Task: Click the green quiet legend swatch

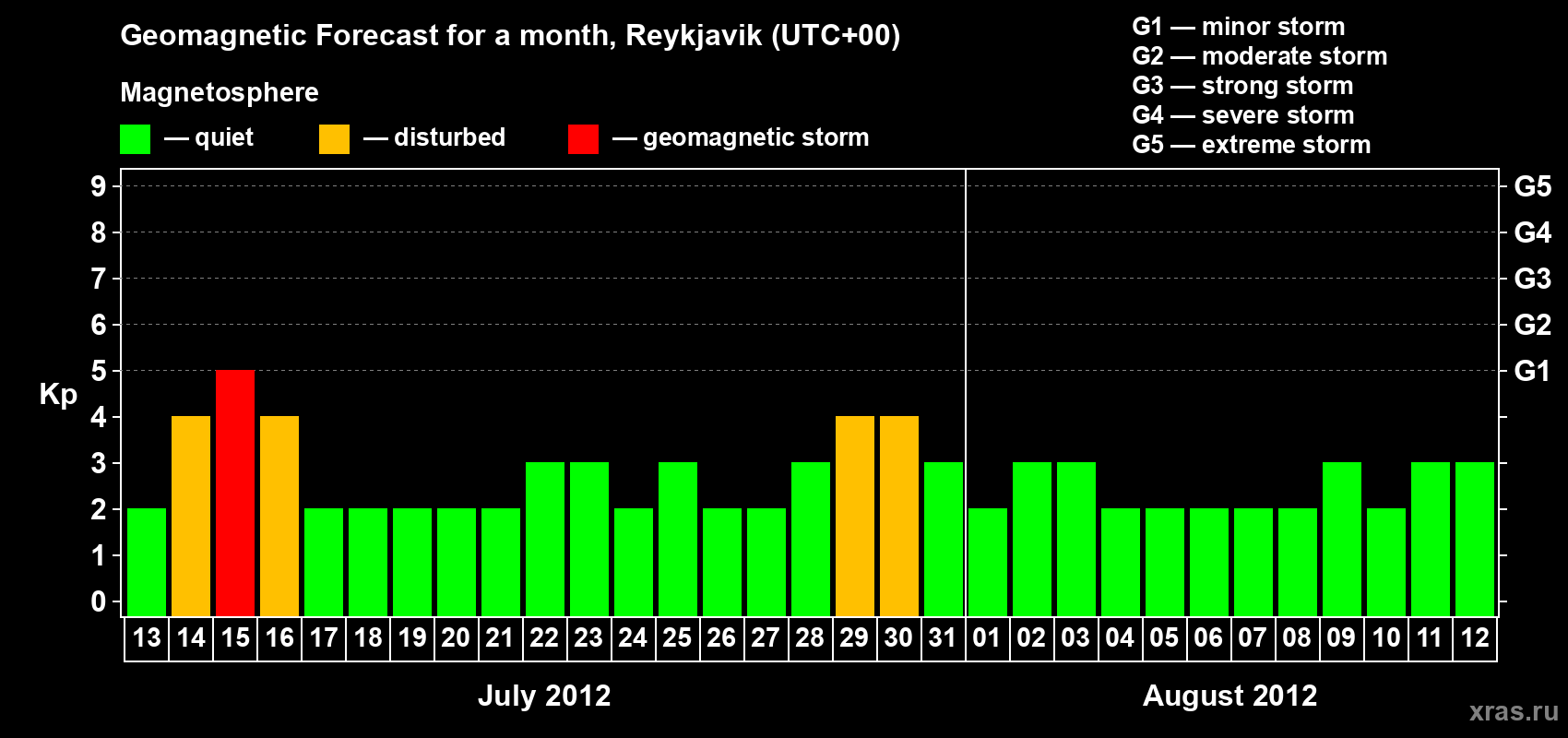Action: point(135,139)
